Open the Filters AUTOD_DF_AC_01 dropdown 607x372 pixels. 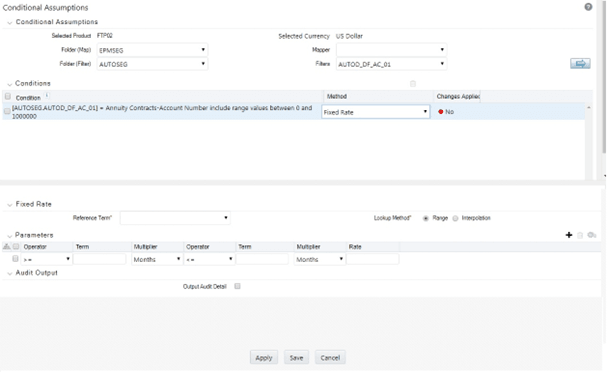point(391,64)
